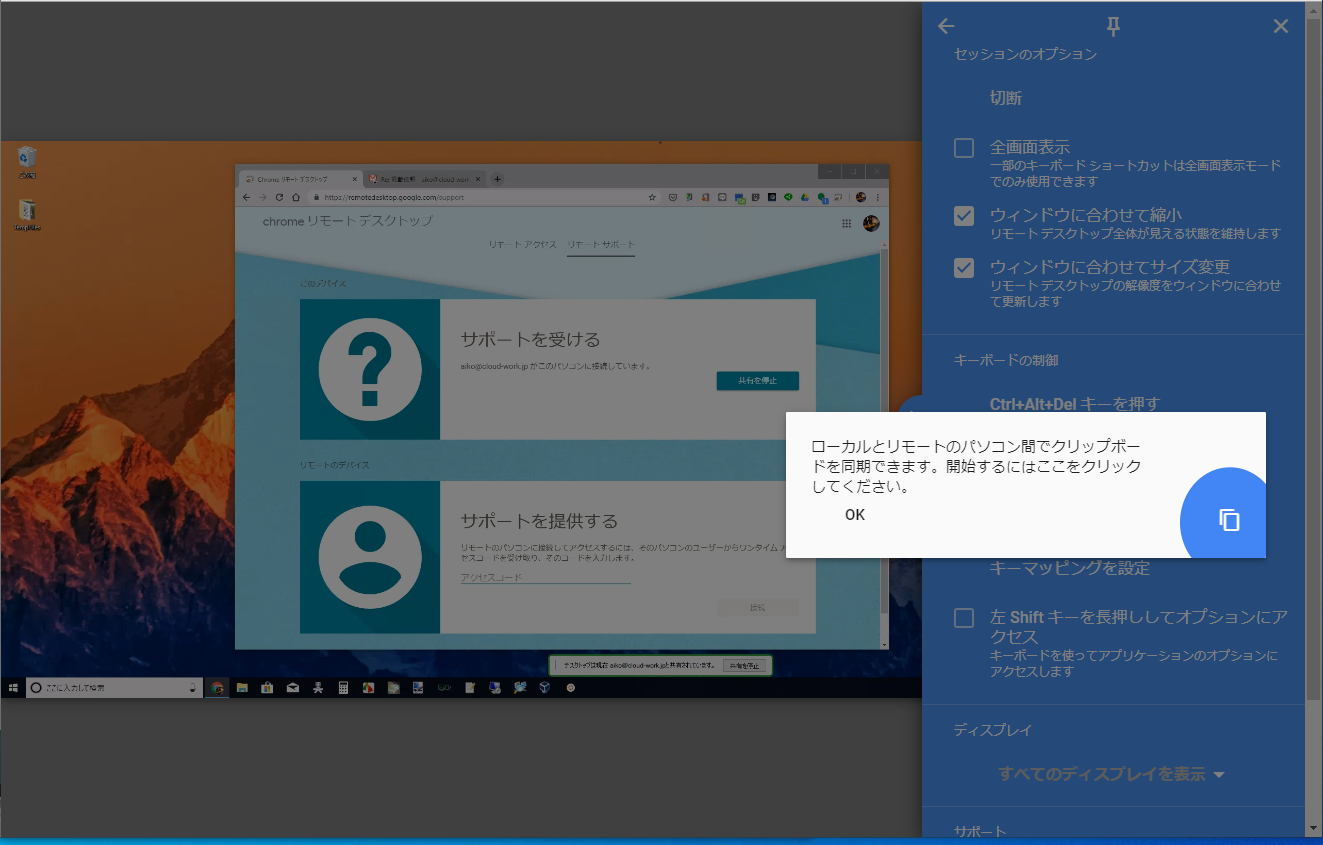Viewport: 1323px width, 845px height.
Task: Check 左 Shift キーを長押し option
Action: click(x=964, y=618)
